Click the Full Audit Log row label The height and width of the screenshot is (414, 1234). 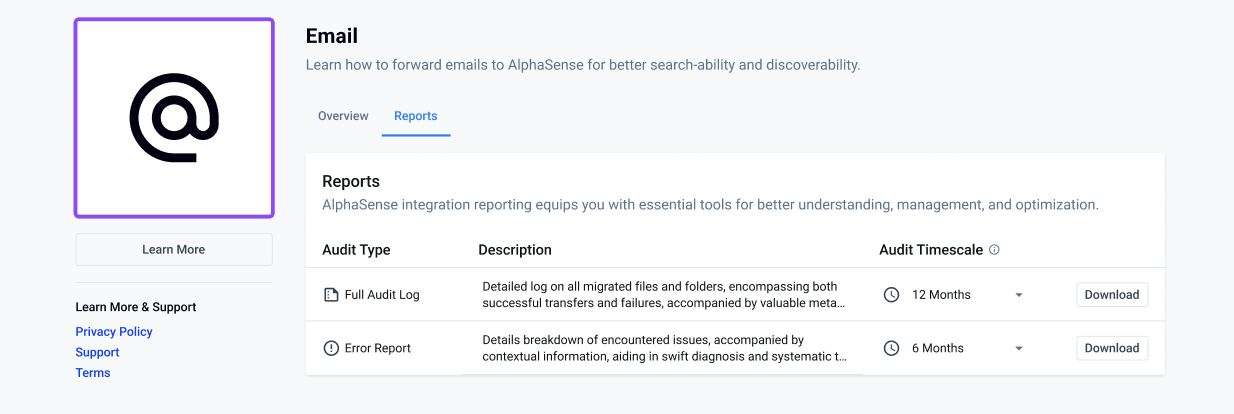[382, 295]
